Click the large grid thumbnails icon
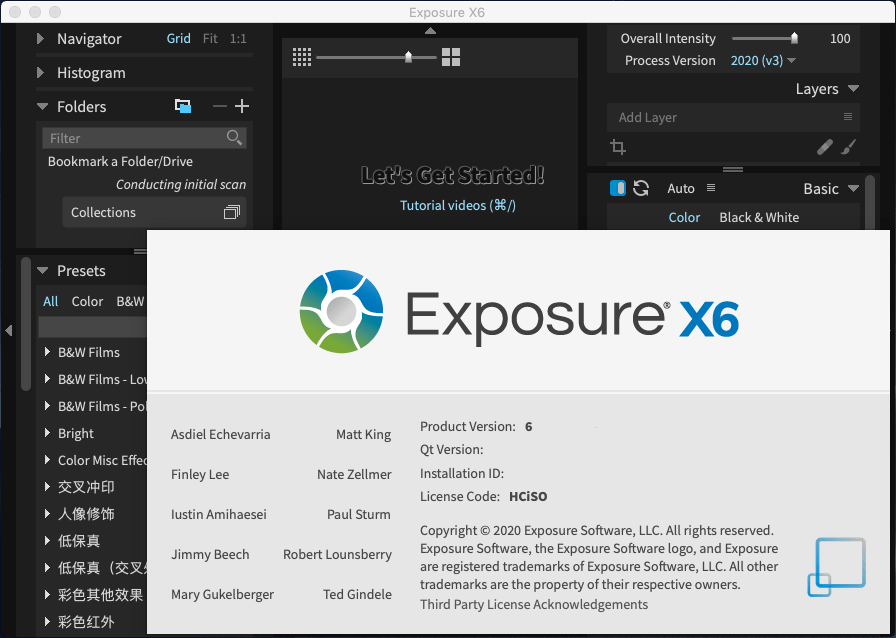 click(x=451, y=57)
